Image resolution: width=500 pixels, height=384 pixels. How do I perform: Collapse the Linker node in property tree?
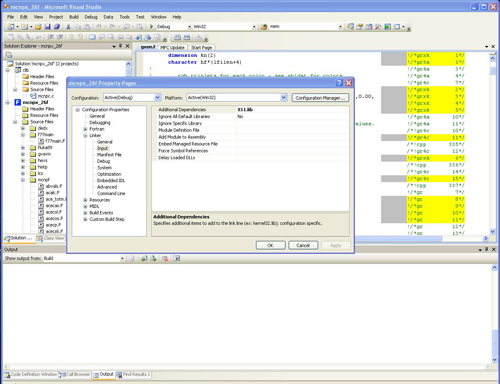(85, 135)
